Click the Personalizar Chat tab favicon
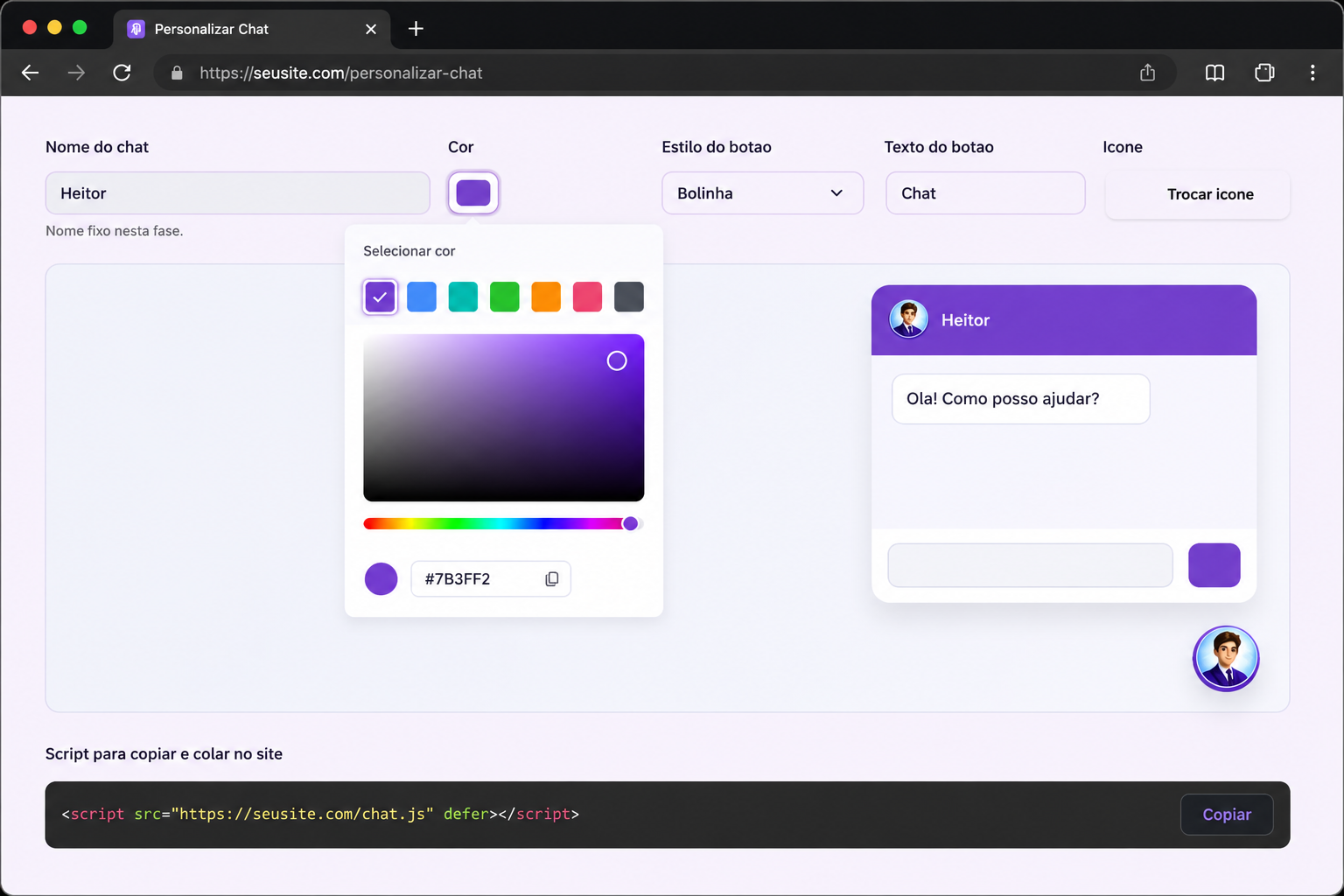Screen dimensions: 1344x896 [136, 29]
